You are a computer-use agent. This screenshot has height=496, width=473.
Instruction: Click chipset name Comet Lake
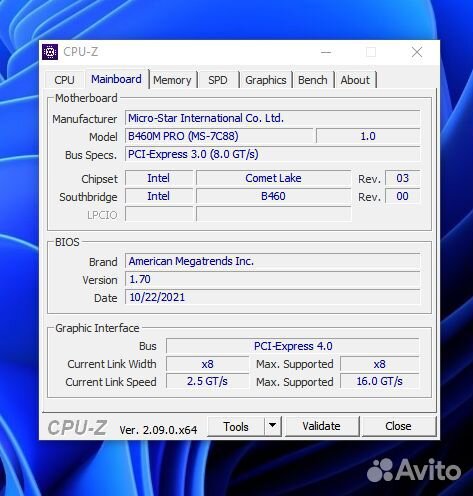(274, 178)
